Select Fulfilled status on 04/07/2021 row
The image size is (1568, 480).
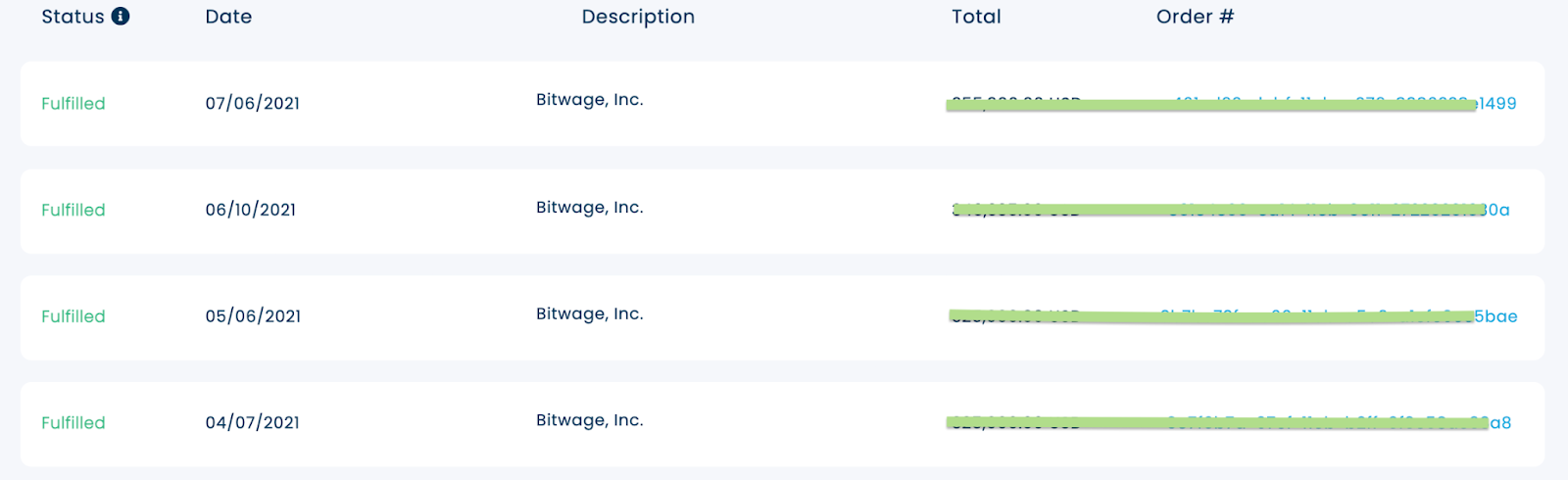pos(73,423)
